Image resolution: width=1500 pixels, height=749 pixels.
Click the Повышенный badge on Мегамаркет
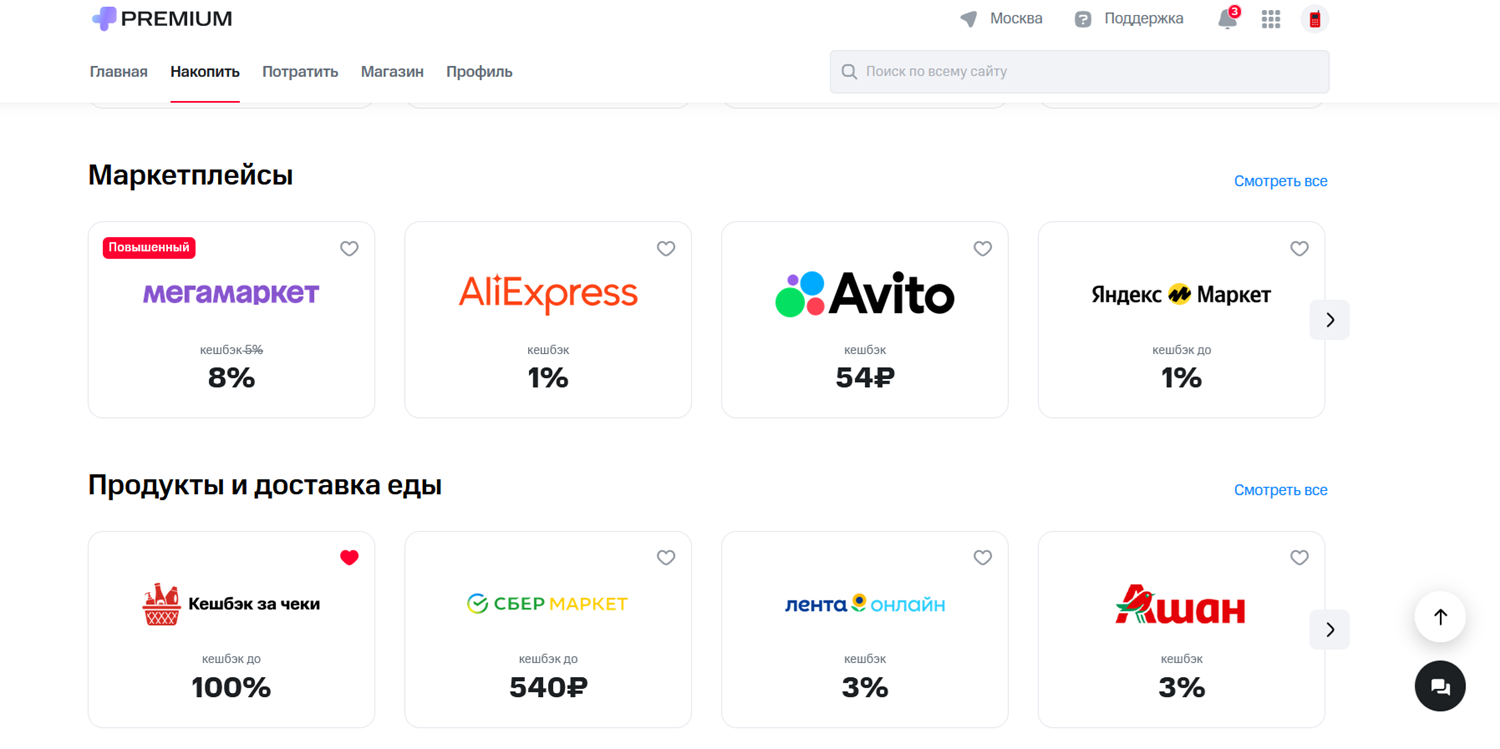click(x=149, y=248)
